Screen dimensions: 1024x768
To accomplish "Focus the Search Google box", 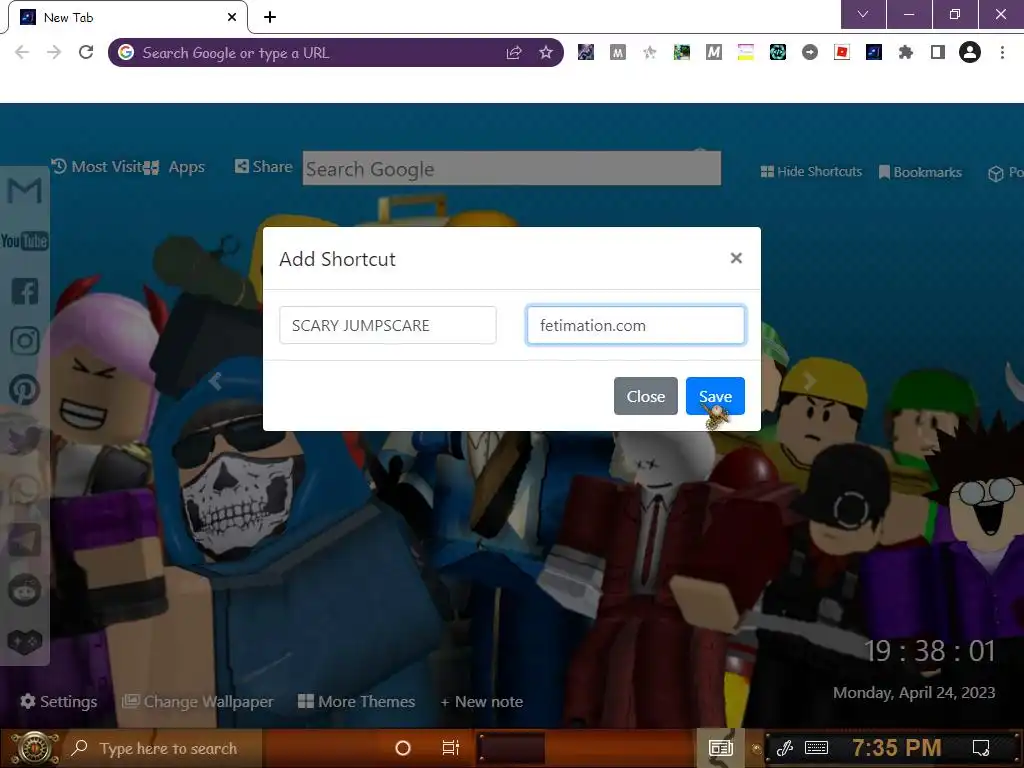I will (x=511, y=168).
